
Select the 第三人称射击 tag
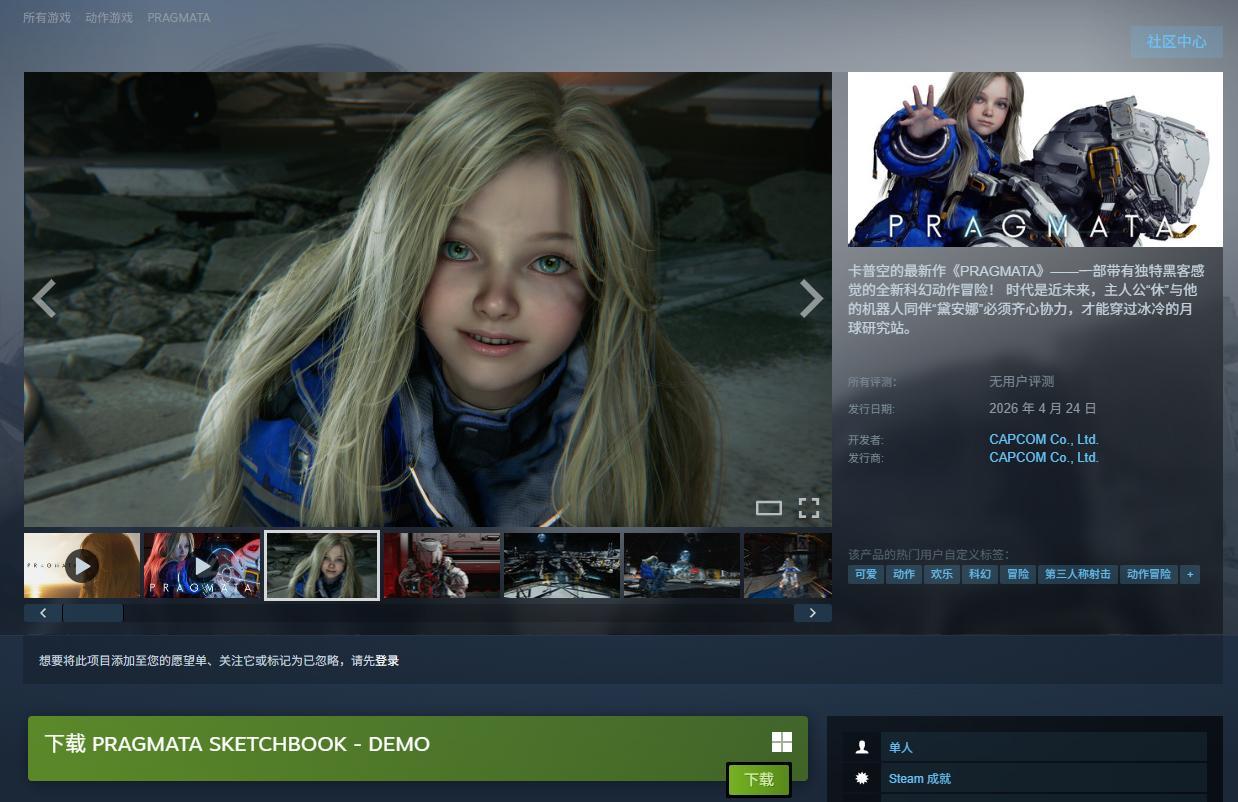[x=1078, y=574]
